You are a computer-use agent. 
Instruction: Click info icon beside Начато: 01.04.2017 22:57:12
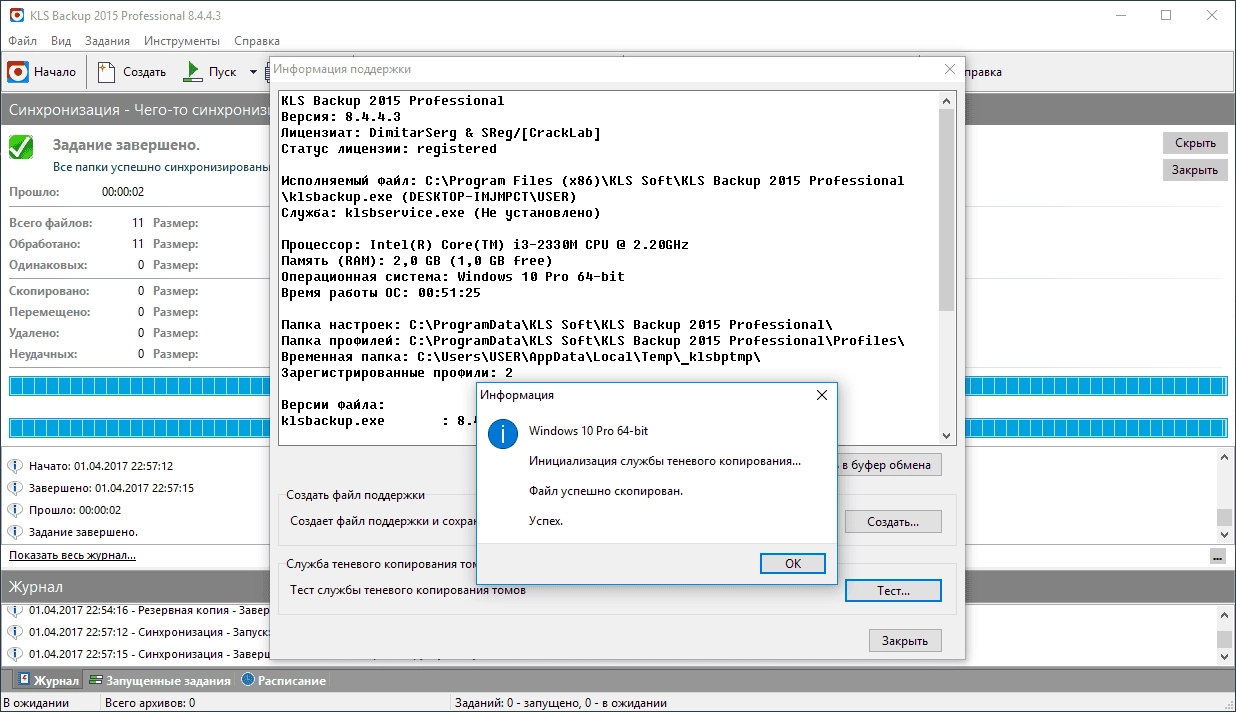coord(15,466)
